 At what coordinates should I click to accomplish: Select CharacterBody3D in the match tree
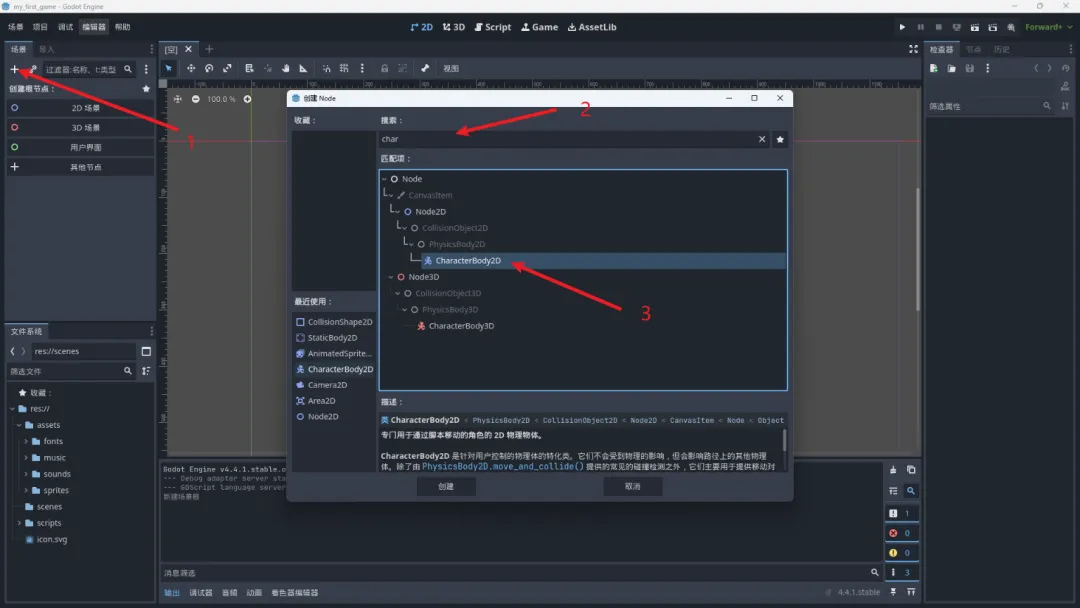click(461, 326)
